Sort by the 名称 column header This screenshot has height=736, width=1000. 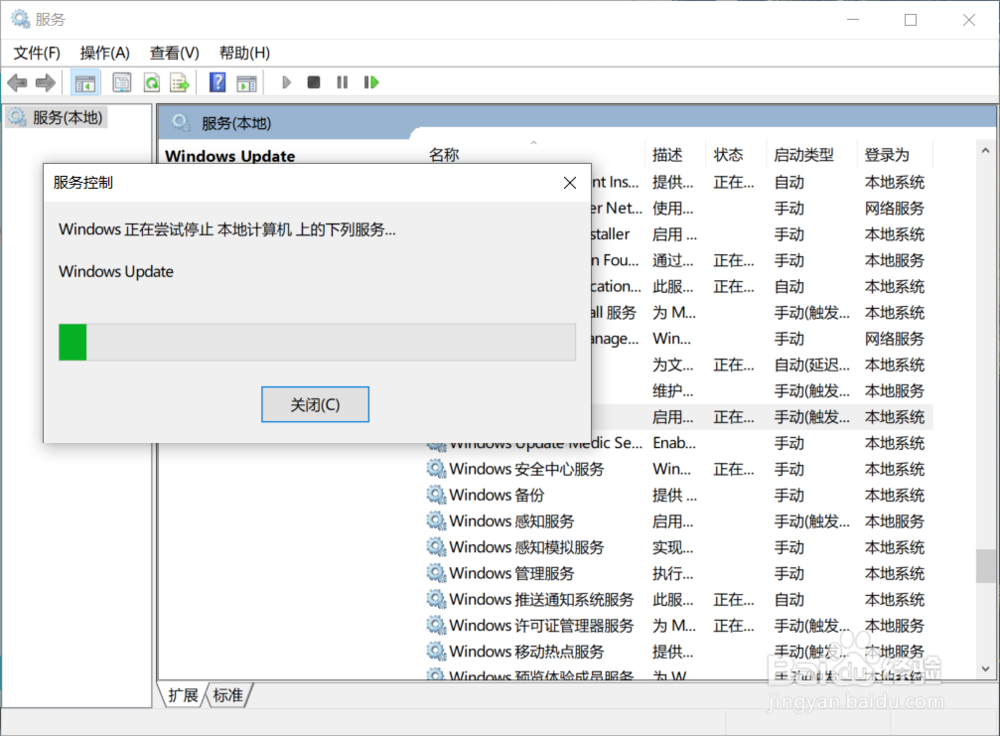pyautogui.click(x=445, y=155)
